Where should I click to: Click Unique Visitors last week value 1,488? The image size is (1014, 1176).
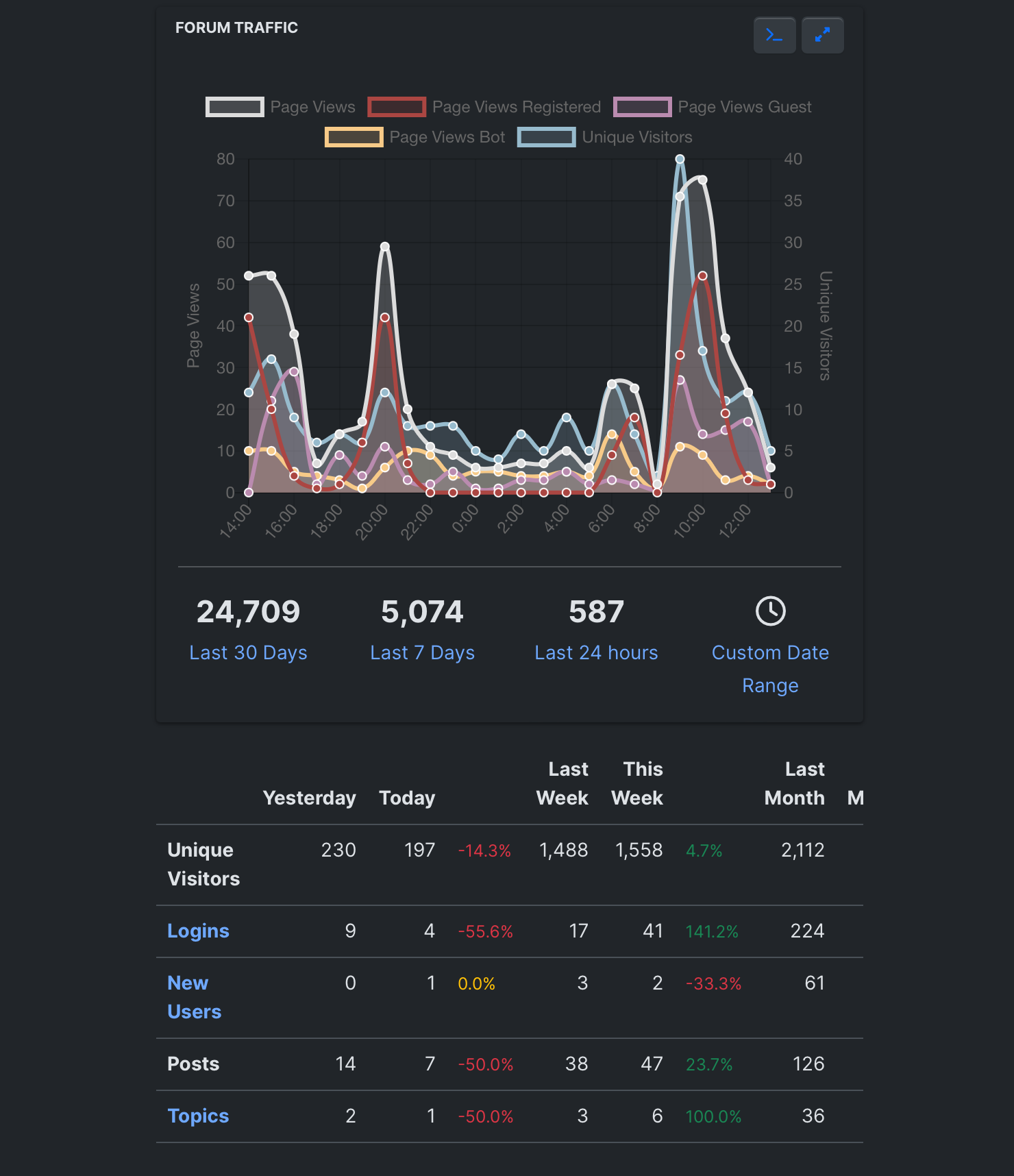(x=563, y=850)
